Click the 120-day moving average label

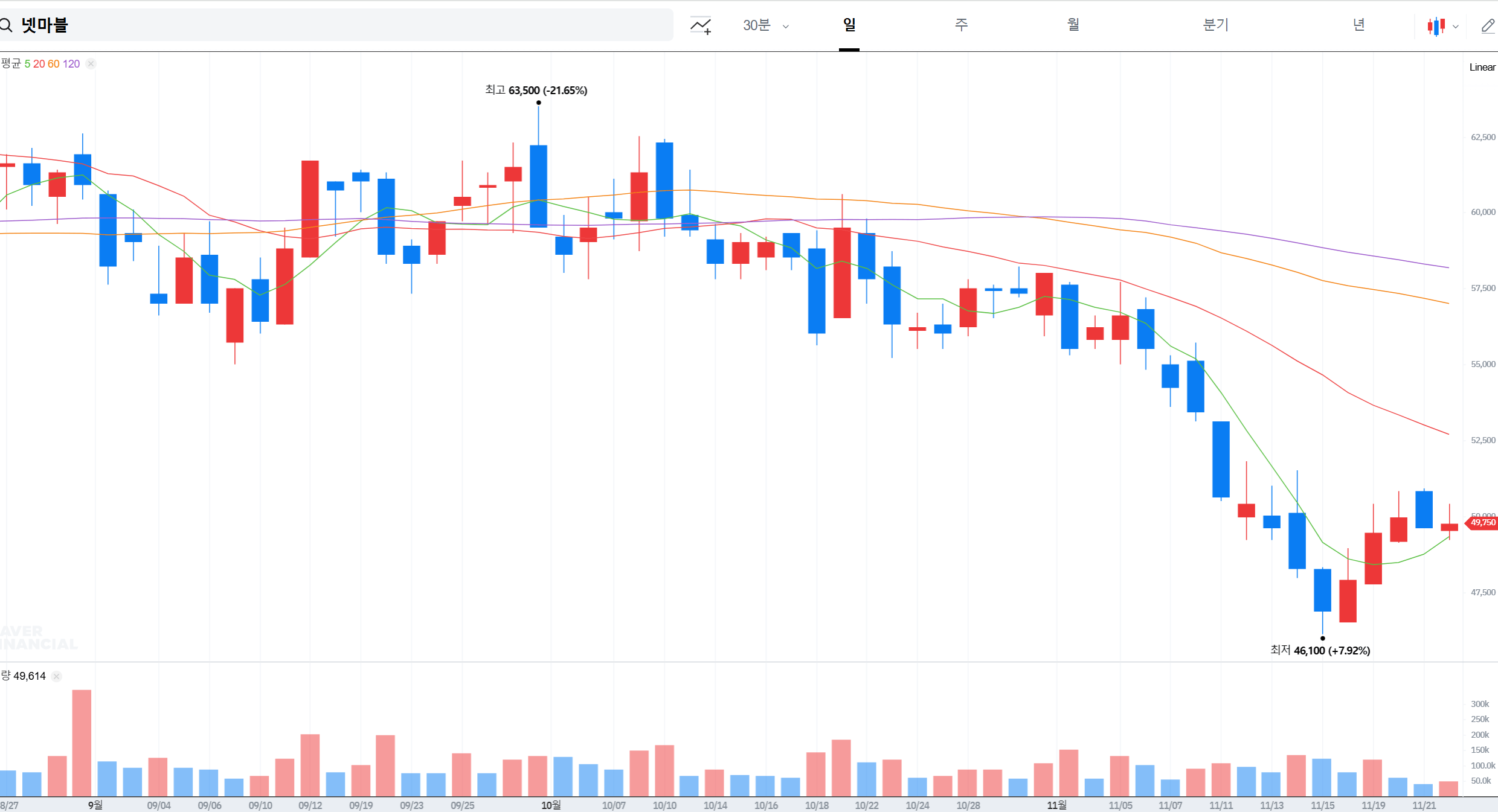[x=71, y=64]
